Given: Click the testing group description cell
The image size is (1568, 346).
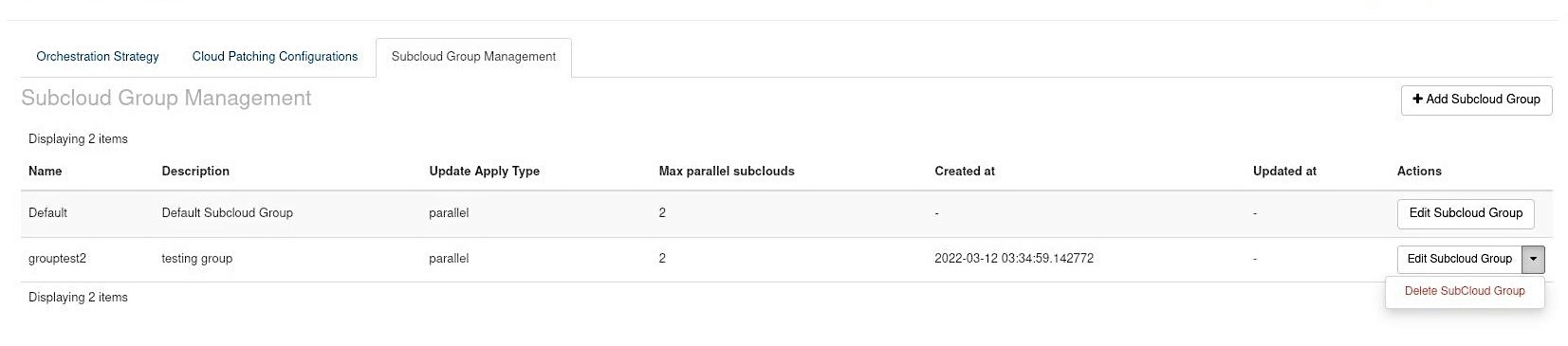Looking at the screenshot, I should tap(196, 259).
